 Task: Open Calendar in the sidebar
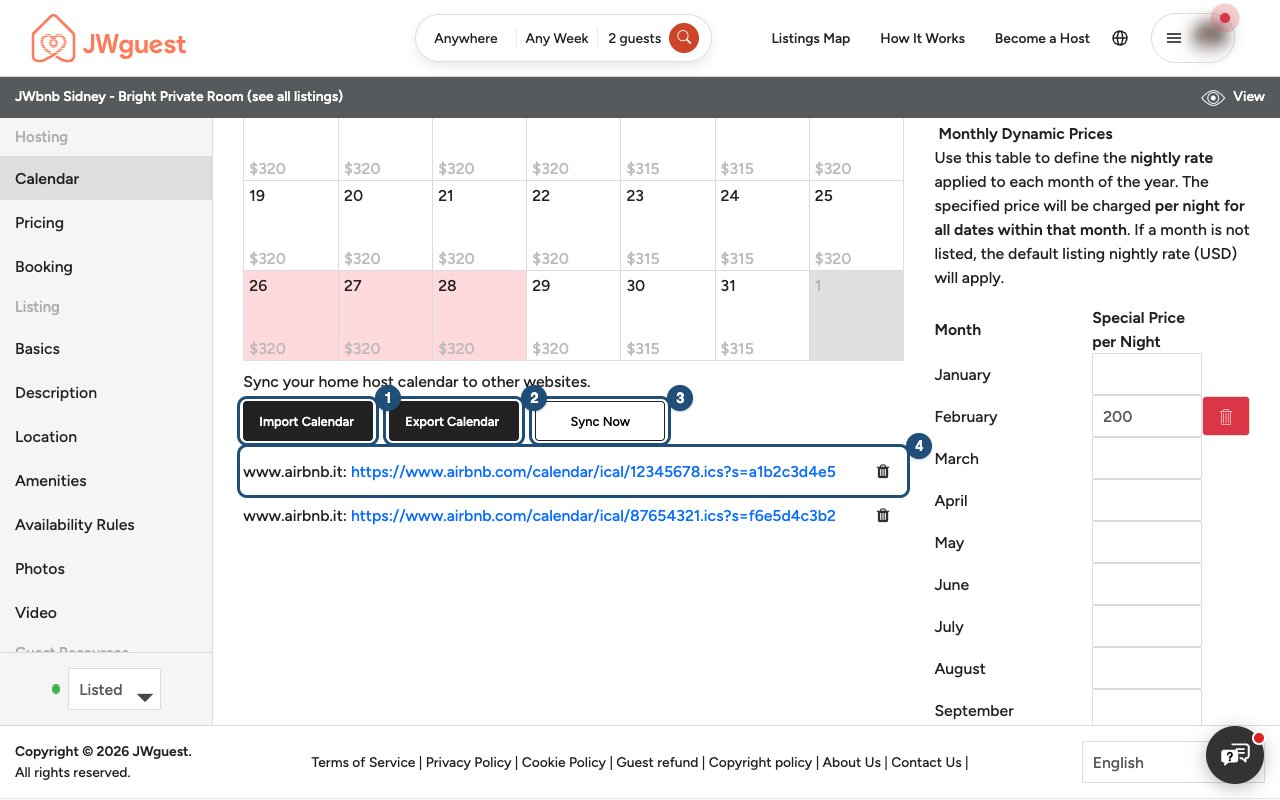click(106, 179)
